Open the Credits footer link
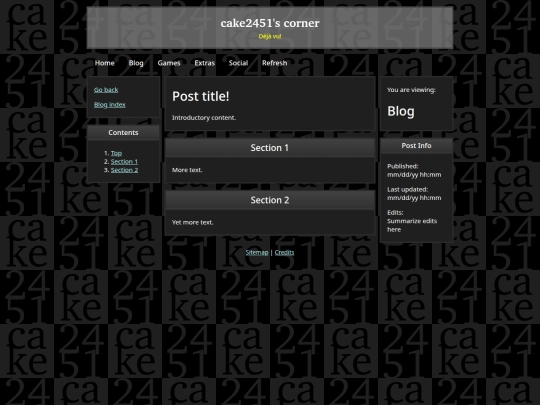 click(284, 252)
